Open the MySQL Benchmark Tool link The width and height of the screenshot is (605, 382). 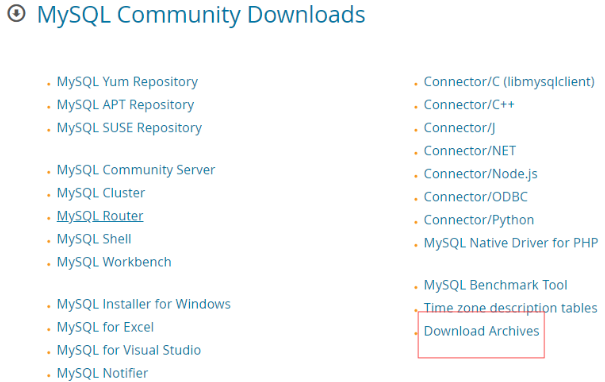(x=495, y=286)
